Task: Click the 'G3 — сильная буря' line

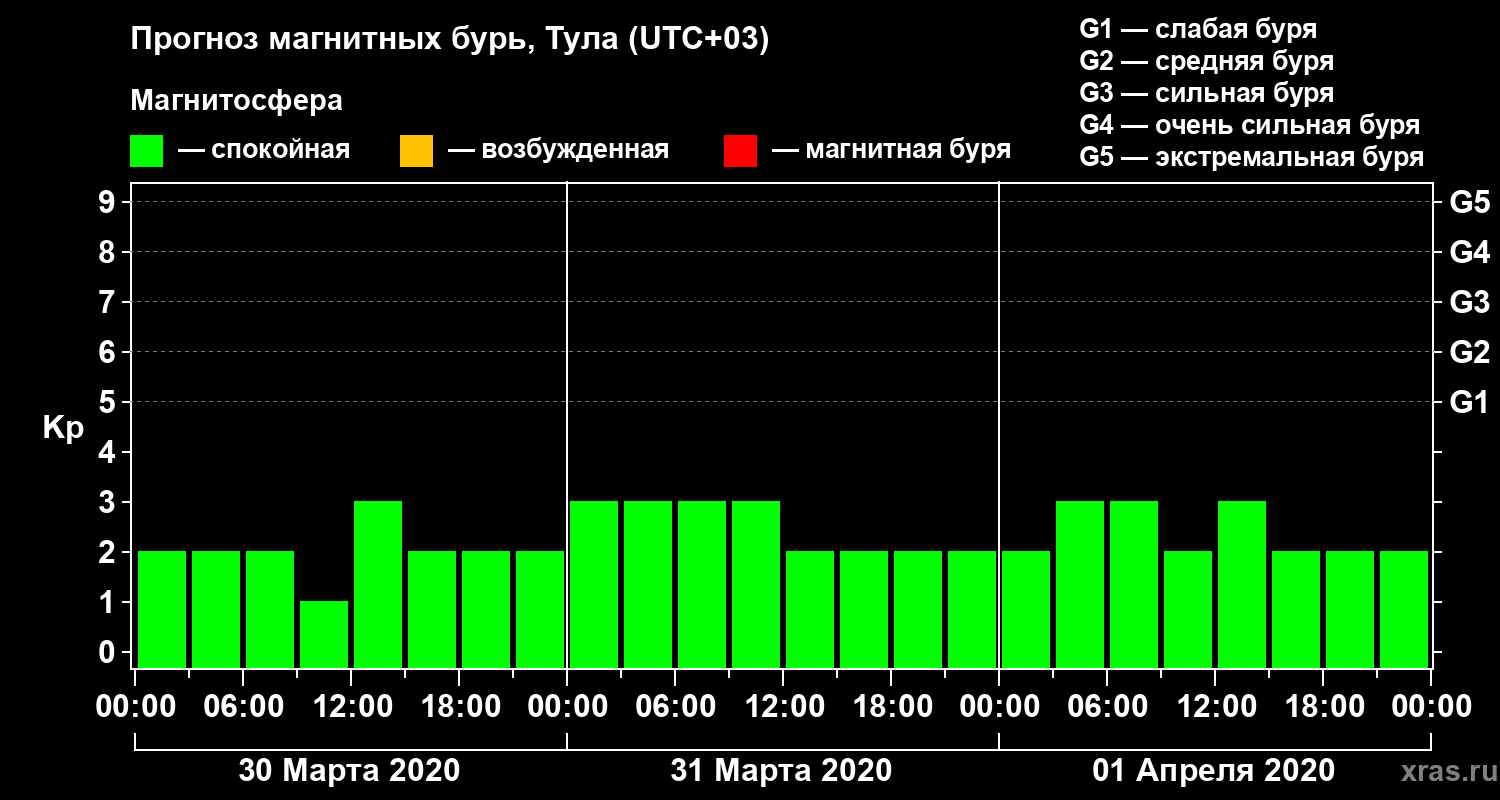Action: [x=1207, y=93]
